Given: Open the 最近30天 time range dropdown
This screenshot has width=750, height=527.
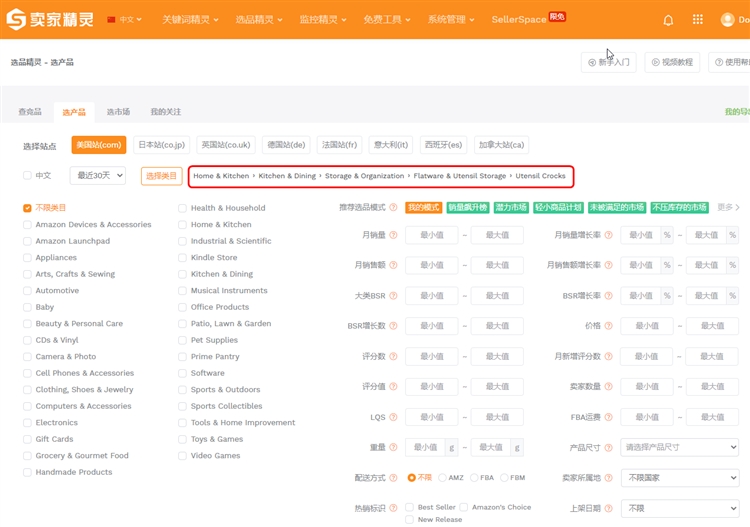Looking at the screenshot, I should (x=97, y=176).
